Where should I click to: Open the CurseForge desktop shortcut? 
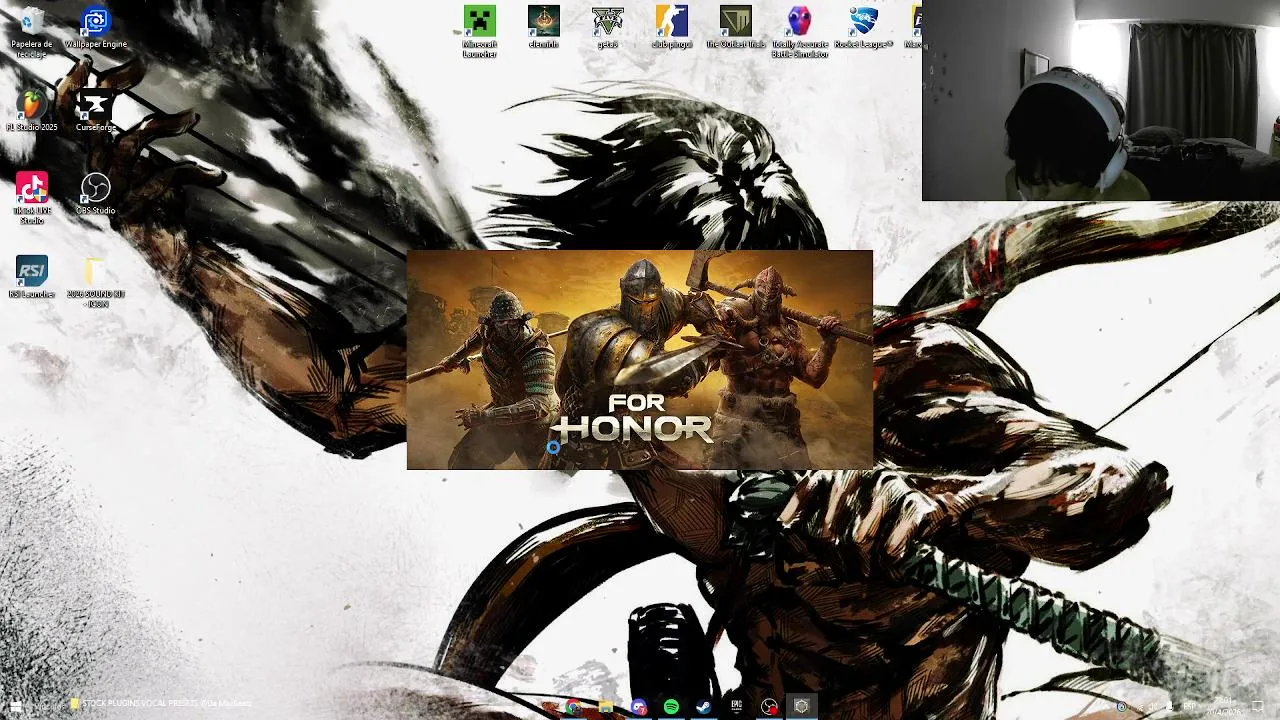(x=96, y=110)
